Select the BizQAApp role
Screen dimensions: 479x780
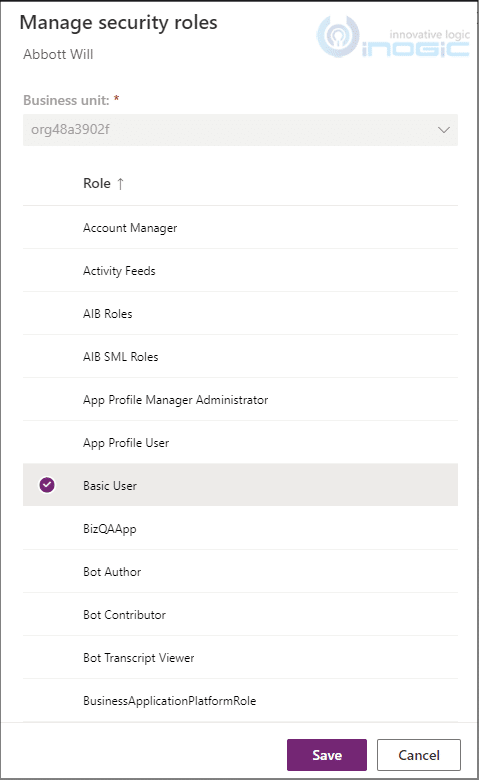pos(240,528)
